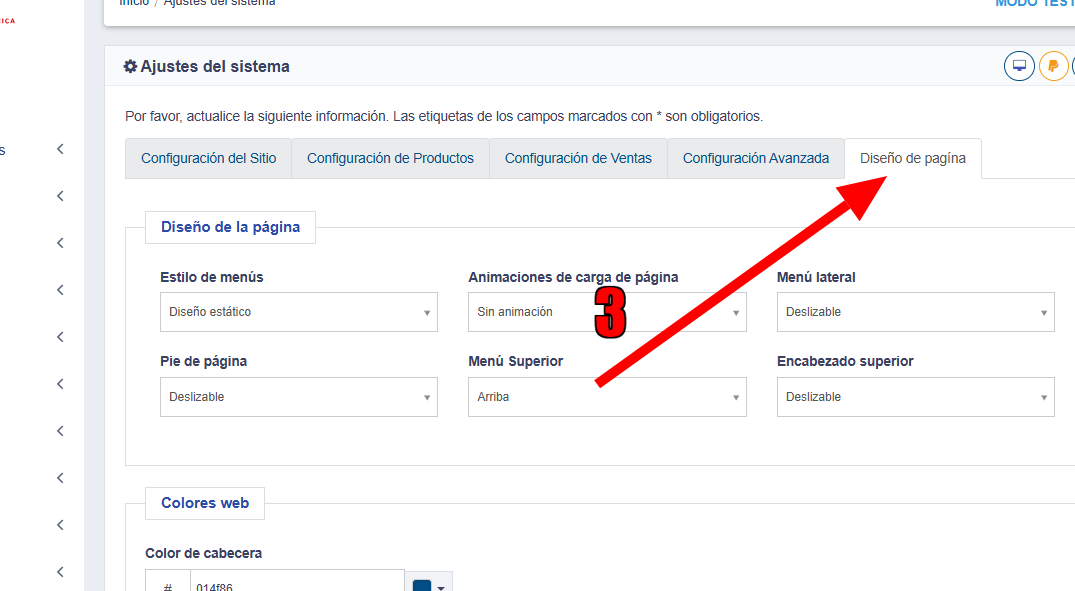
Task: Open the Configuración de Productos tab
Action: coord(390,158)
